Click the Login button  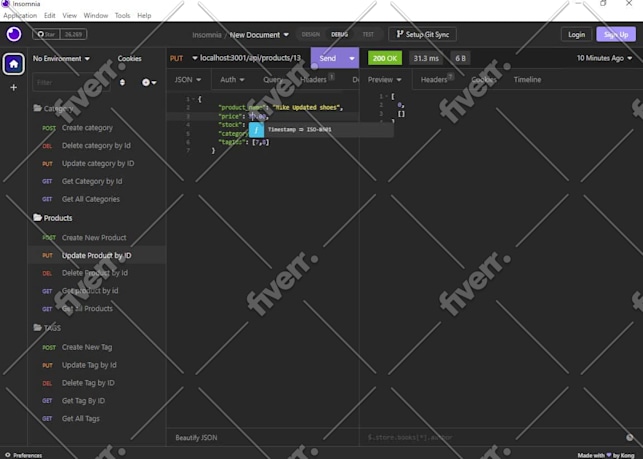tap(576, 35)
